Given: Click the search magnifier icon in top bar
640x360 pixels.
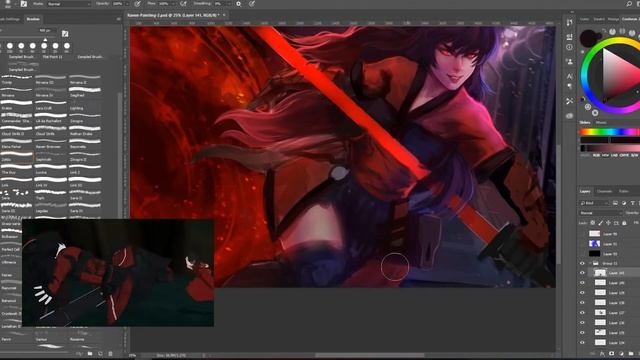Looking at the screenshot, I should click(x=629, y=4).
